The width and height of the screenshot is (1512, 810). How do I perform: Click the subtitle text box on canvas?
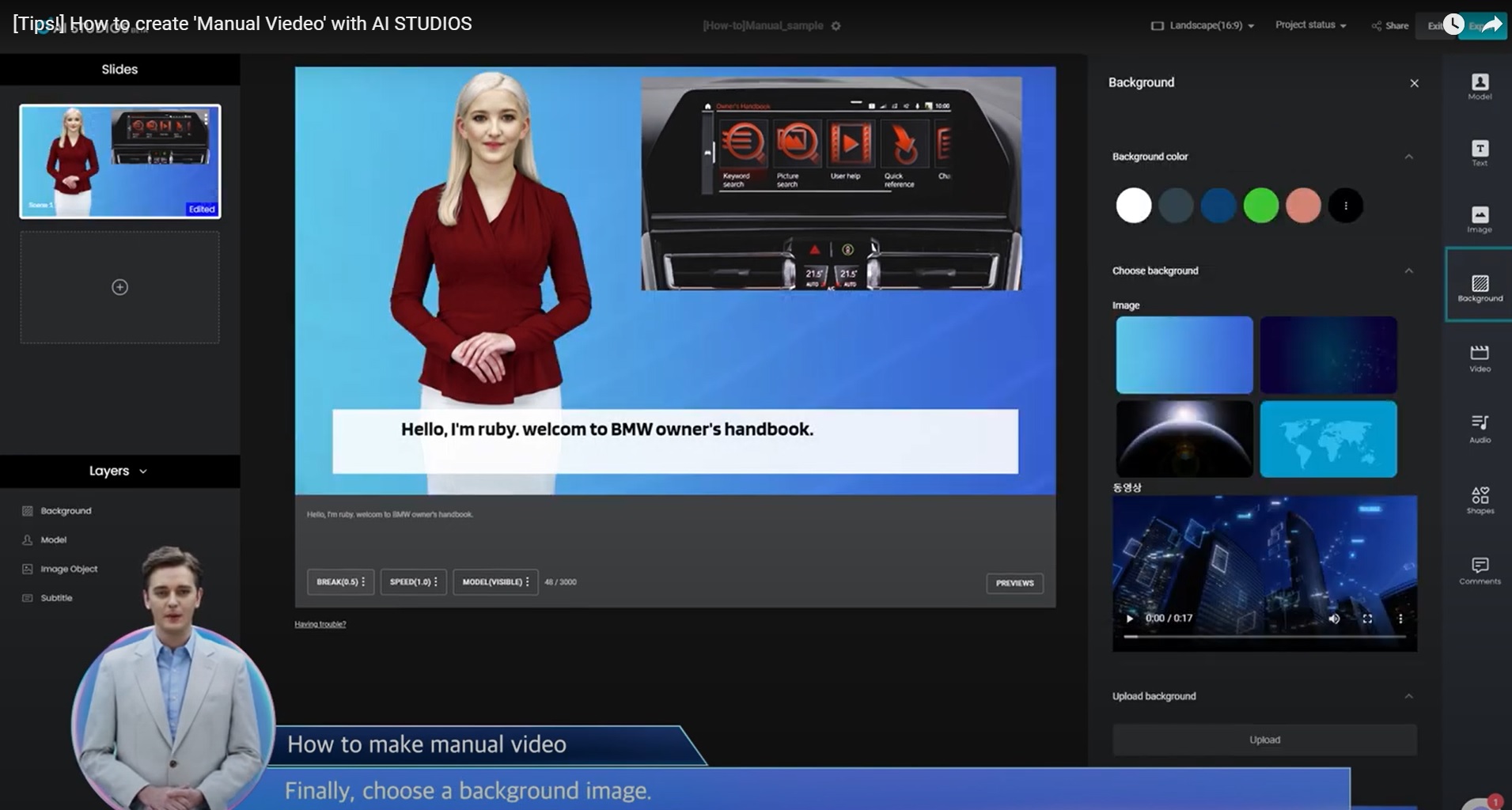(x=675, y=441)
